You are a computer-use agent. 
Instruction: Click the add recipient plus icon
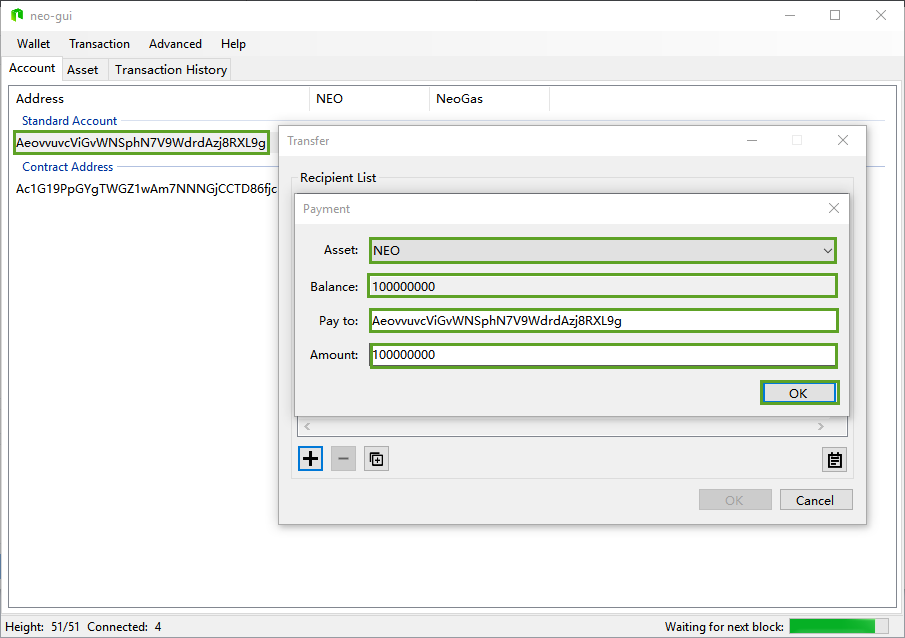[x=311, y=459]
